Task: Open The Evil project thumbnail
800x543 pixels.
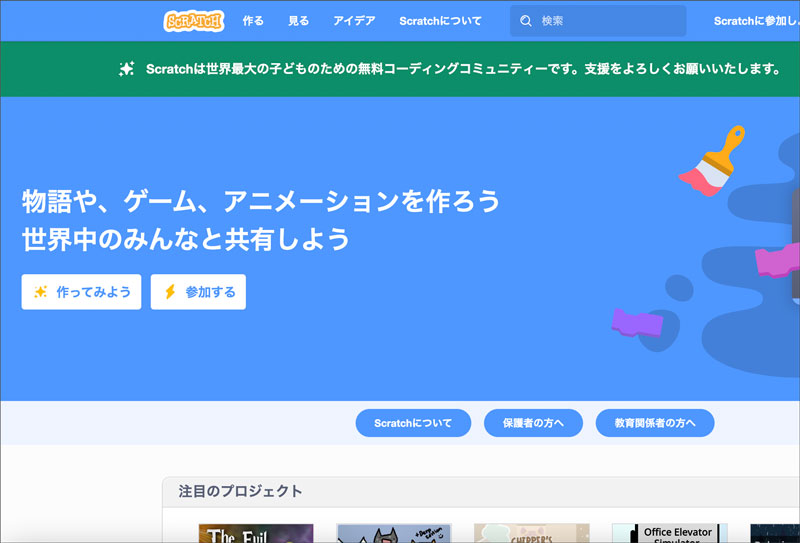Action: tap(256, 533)
